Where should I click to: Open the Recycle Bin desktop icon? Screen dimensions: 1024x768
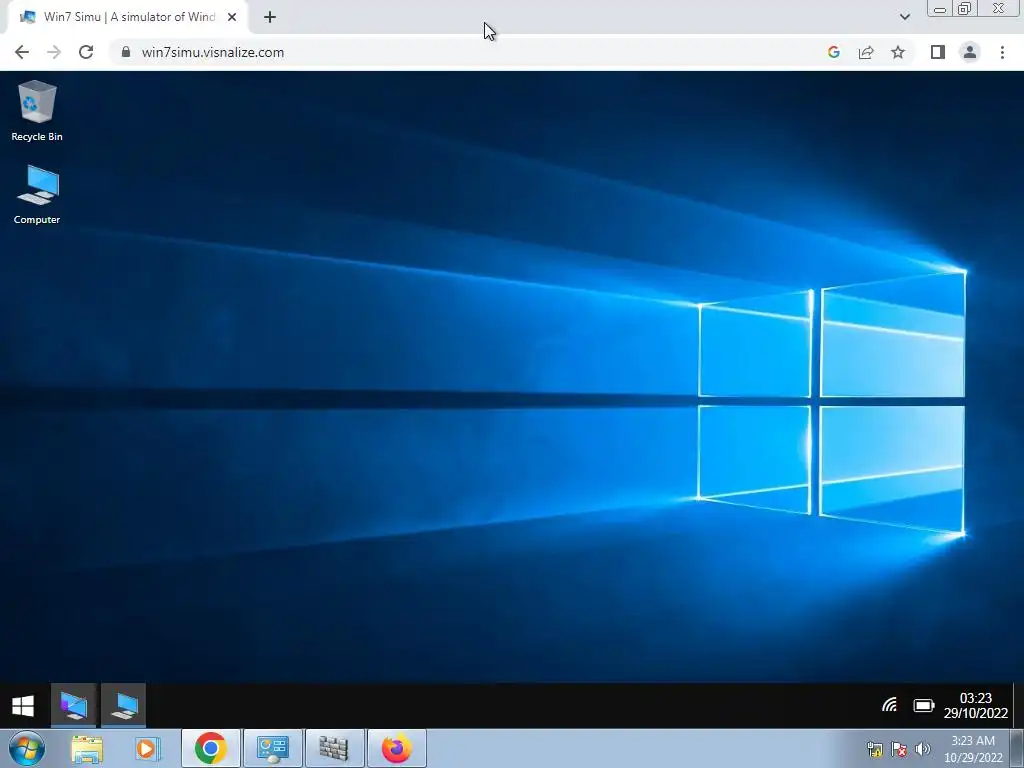click(37, 110)
